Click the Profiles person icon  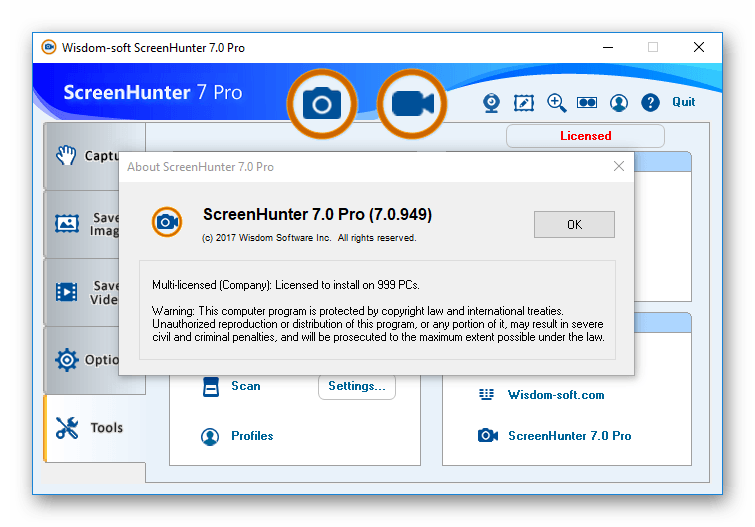[x=210, y=436]
